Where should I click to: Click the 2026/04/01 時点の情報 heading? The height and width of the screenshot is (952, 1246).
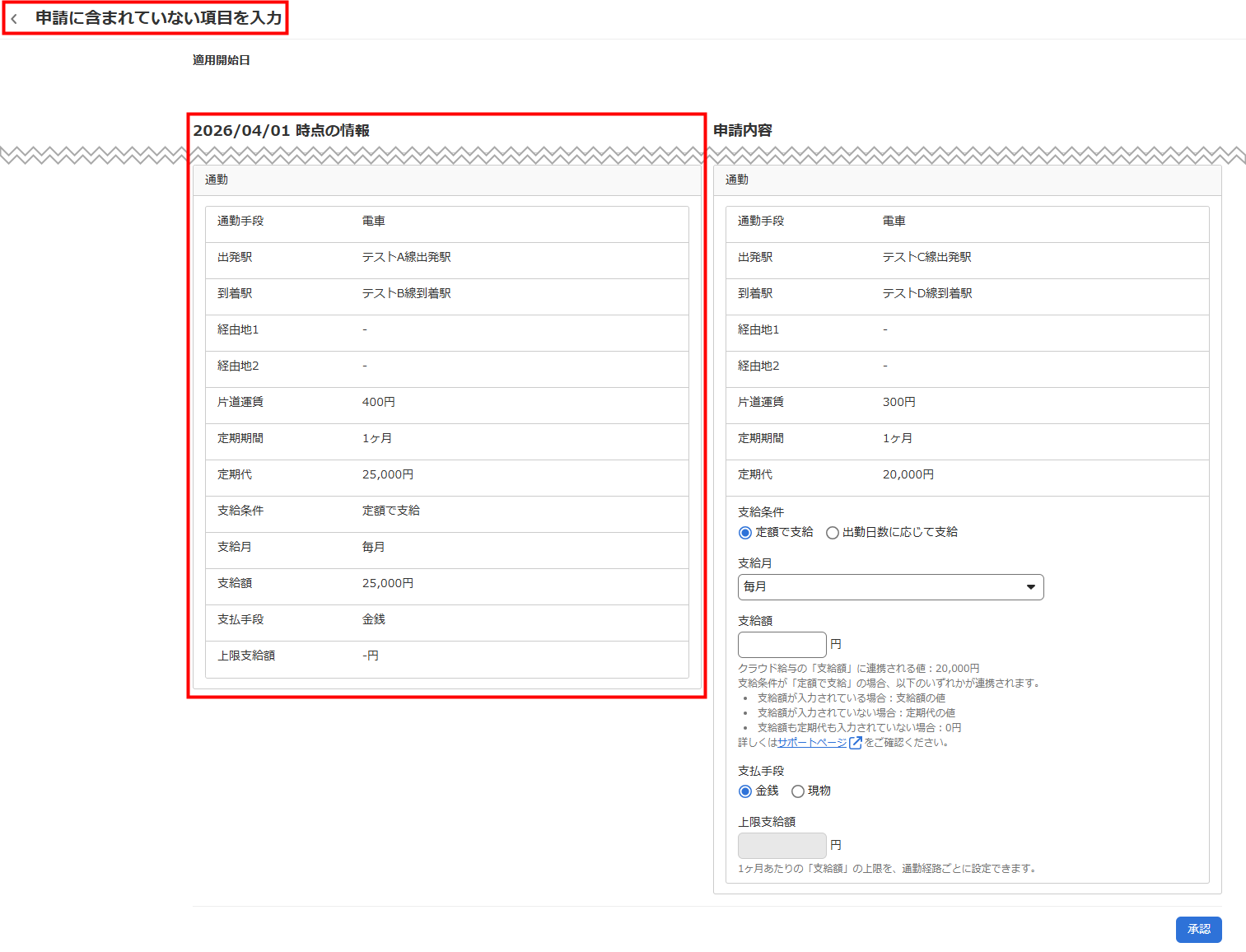pyautogui.click(x=281, y=131)
